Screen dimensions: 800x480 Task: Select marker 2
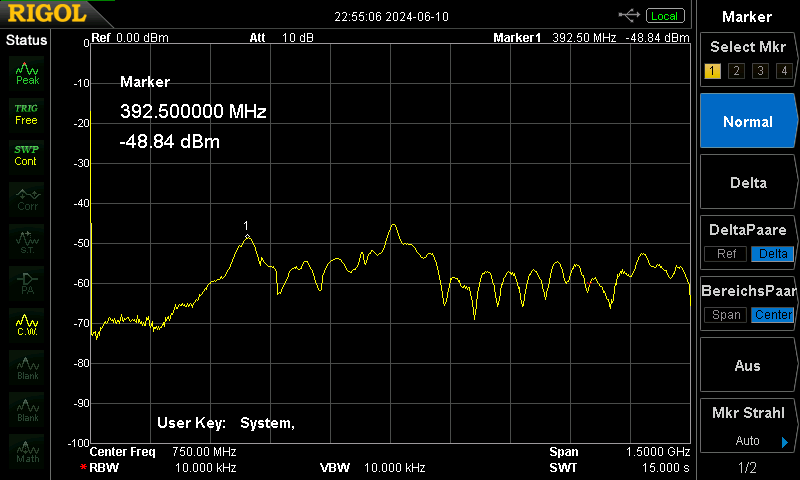click(736, 71)
